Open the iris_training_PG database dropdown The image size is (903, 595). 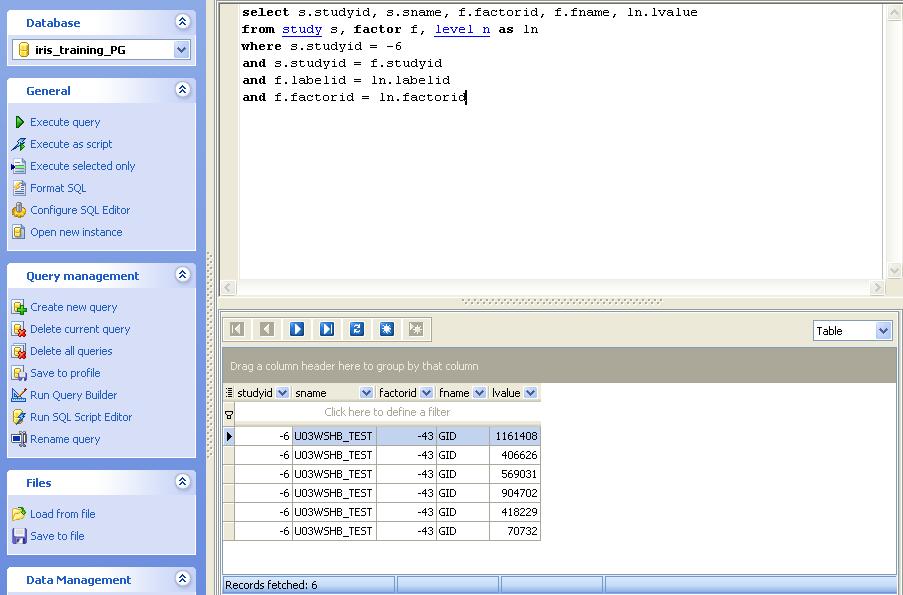pos(181,50)
